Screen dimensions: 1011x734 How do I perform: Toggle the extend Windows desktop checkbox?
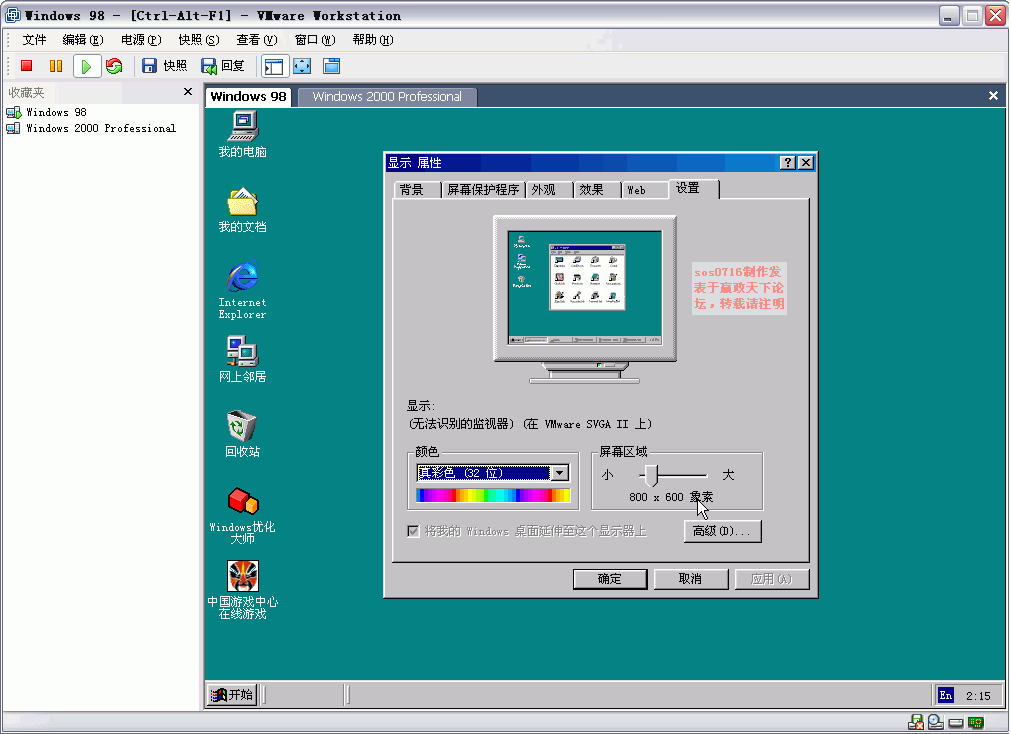[413, 531]
